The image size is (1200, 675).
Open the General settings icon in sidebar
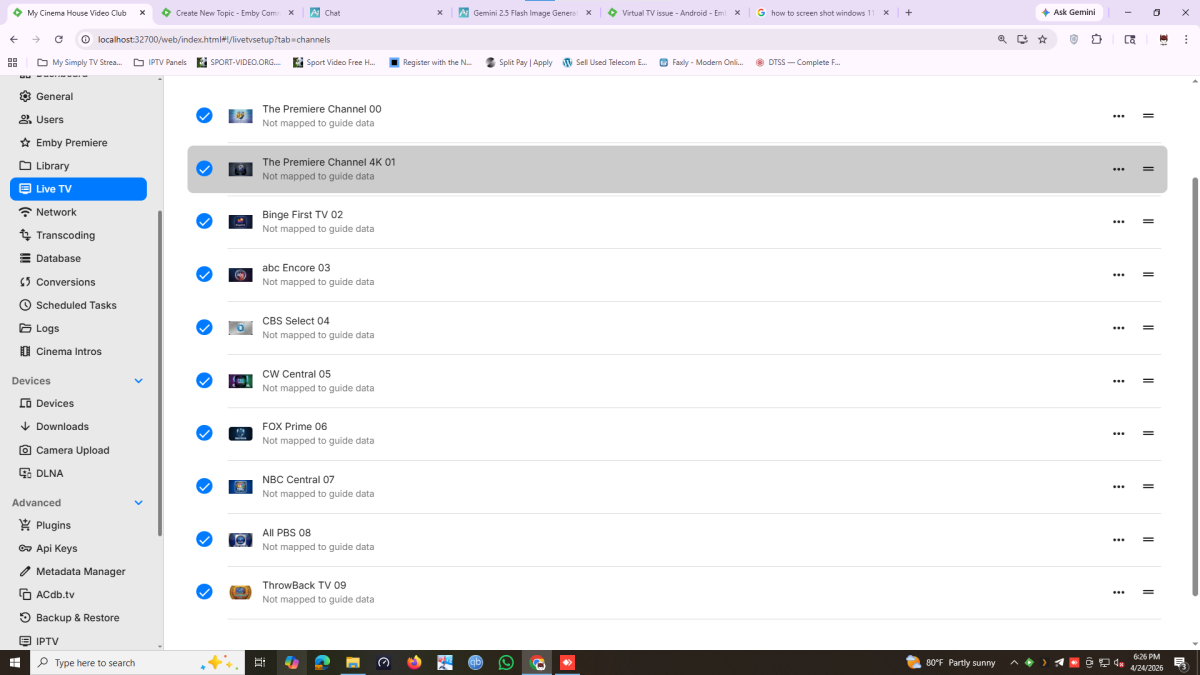26,97
